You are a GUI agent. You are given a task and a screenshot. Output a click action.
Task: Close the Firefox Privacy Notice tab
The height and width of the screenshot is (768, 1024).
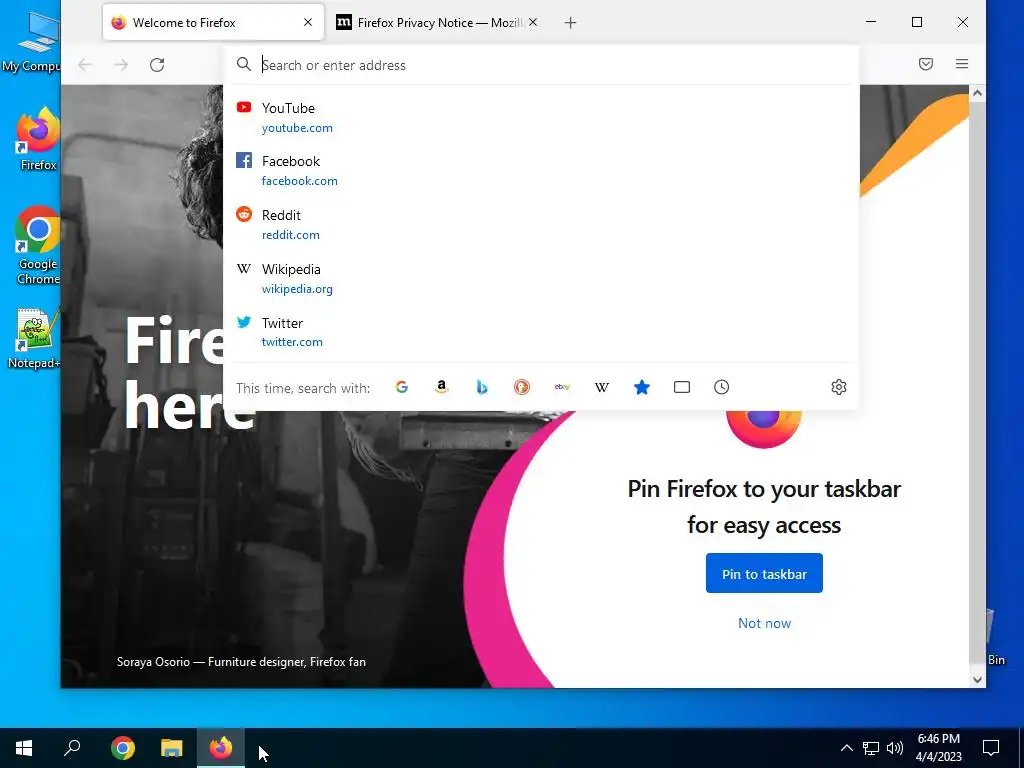point(533,22)
